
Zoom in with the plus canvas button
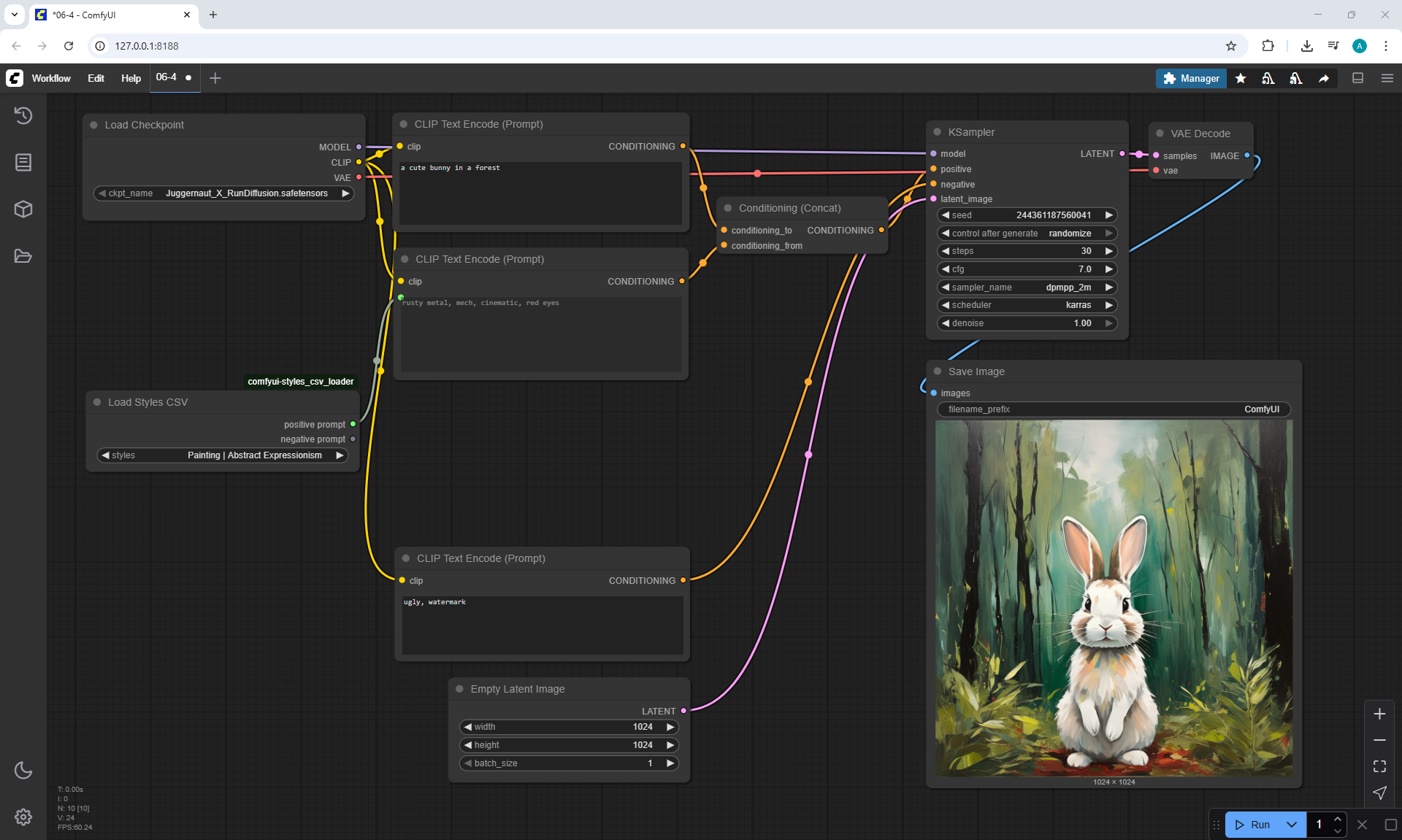[x=1379, y=714]
